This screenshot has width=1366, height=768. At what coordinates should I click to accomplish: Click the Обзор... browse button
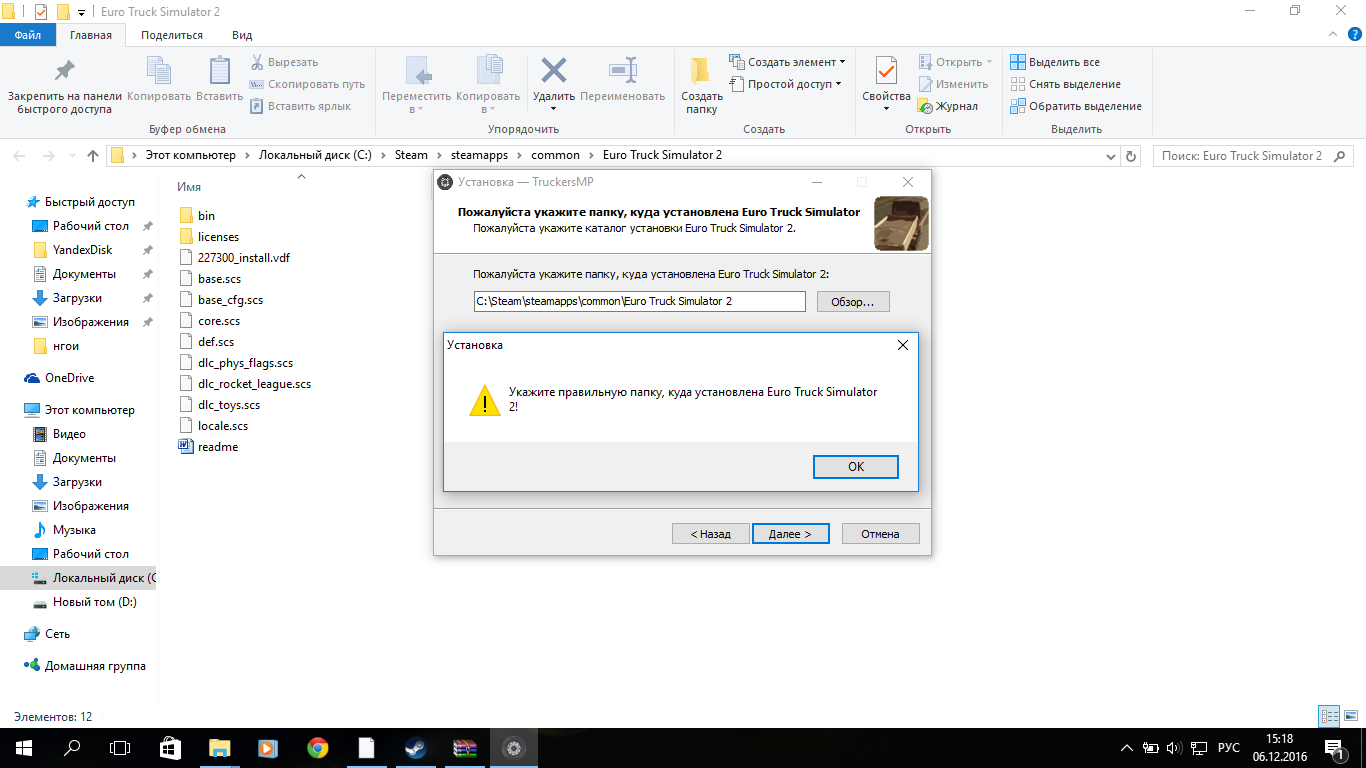click(x=853, y=301)
